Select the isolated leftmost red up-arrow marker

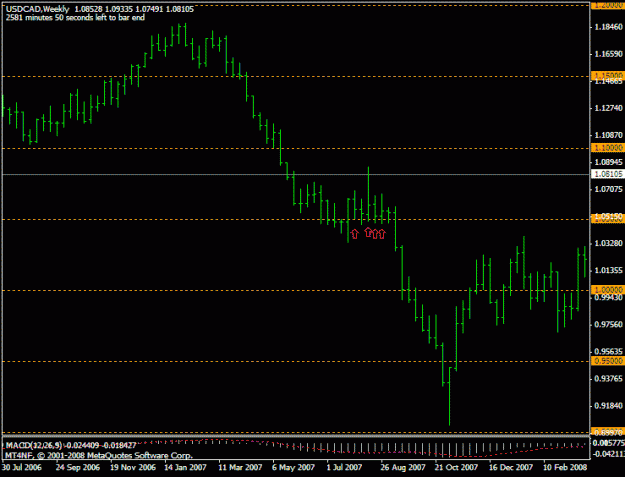point(354,234)
